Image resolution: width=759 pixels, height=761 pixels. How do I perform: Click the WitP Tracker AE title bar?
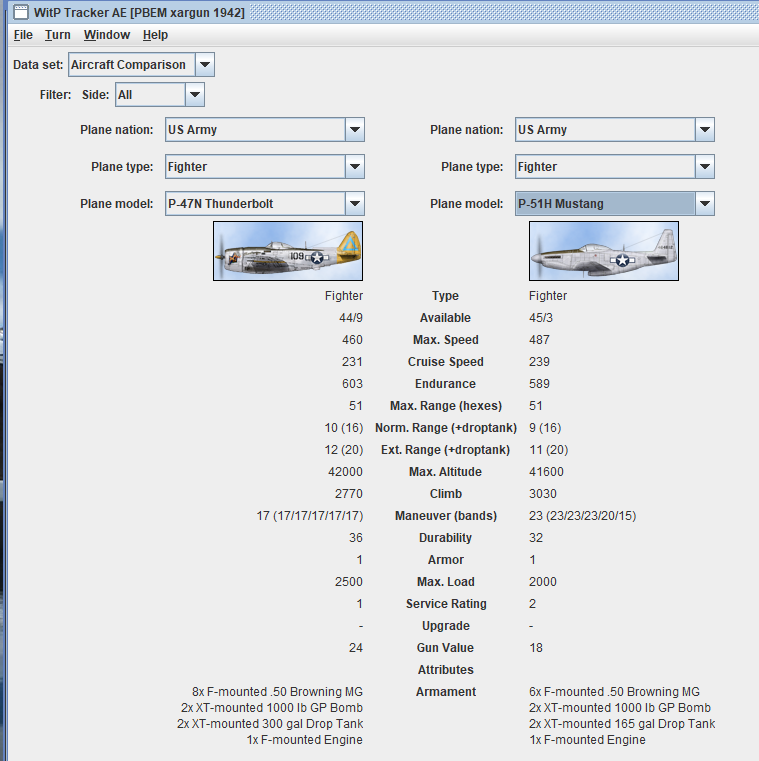pyautogui.click(x=383, y=12)
